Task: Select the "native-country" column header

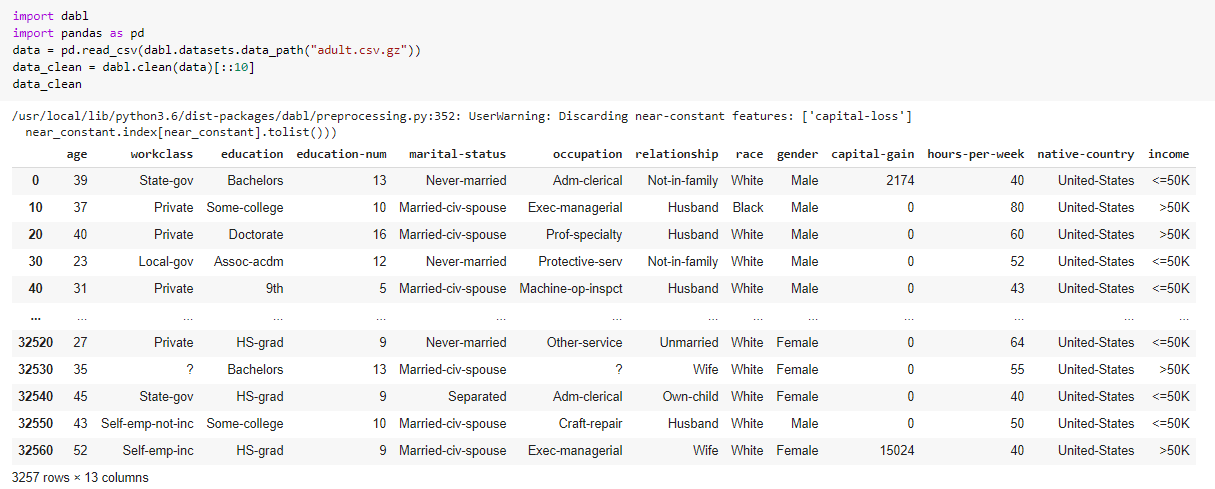Action: pyautogui.click(x=1086, y=154)
